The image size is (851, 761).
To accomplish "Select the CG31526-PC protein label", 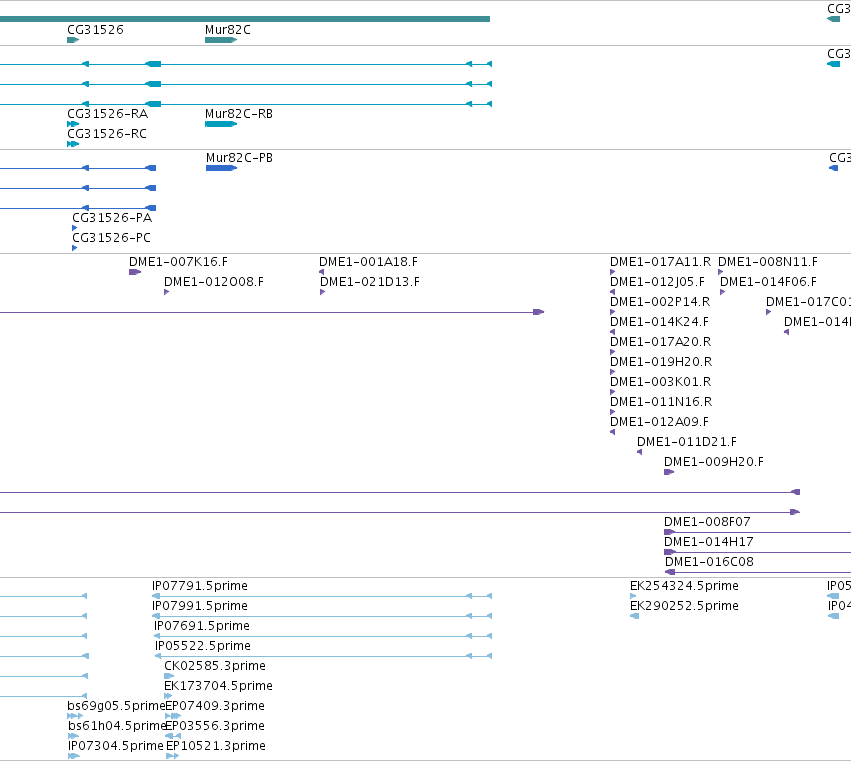I will [x=112, y=238].
